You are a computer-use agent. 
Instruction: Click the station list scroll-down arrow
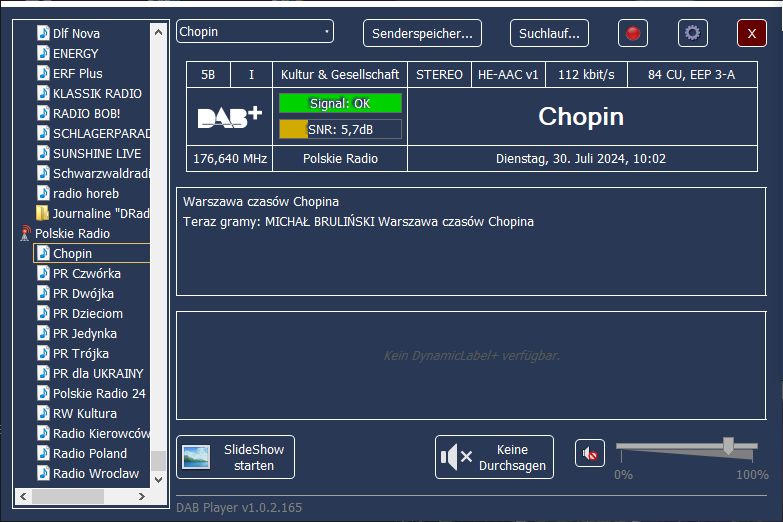[x=158, y=480]
